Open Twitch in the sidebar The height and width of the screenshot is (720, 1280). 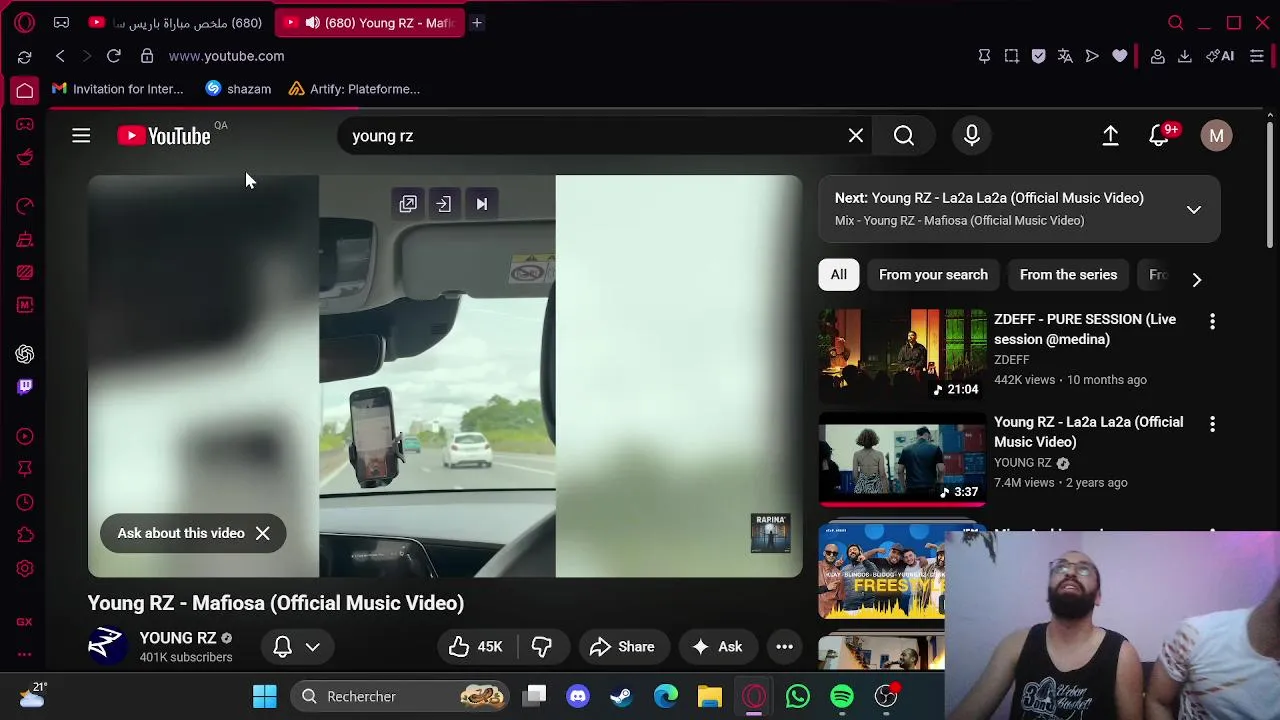point(25,386)
